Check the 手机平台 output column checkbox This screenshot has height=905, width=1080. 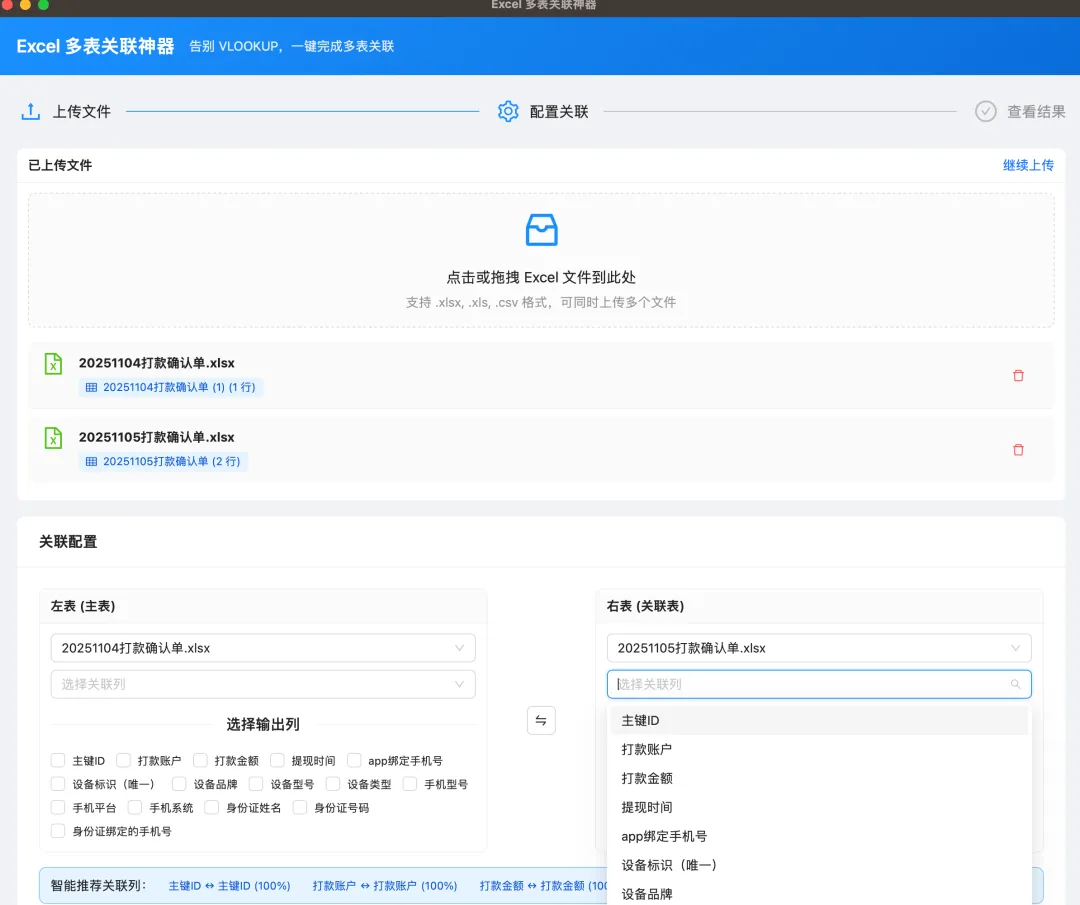(x=58, y=807)
